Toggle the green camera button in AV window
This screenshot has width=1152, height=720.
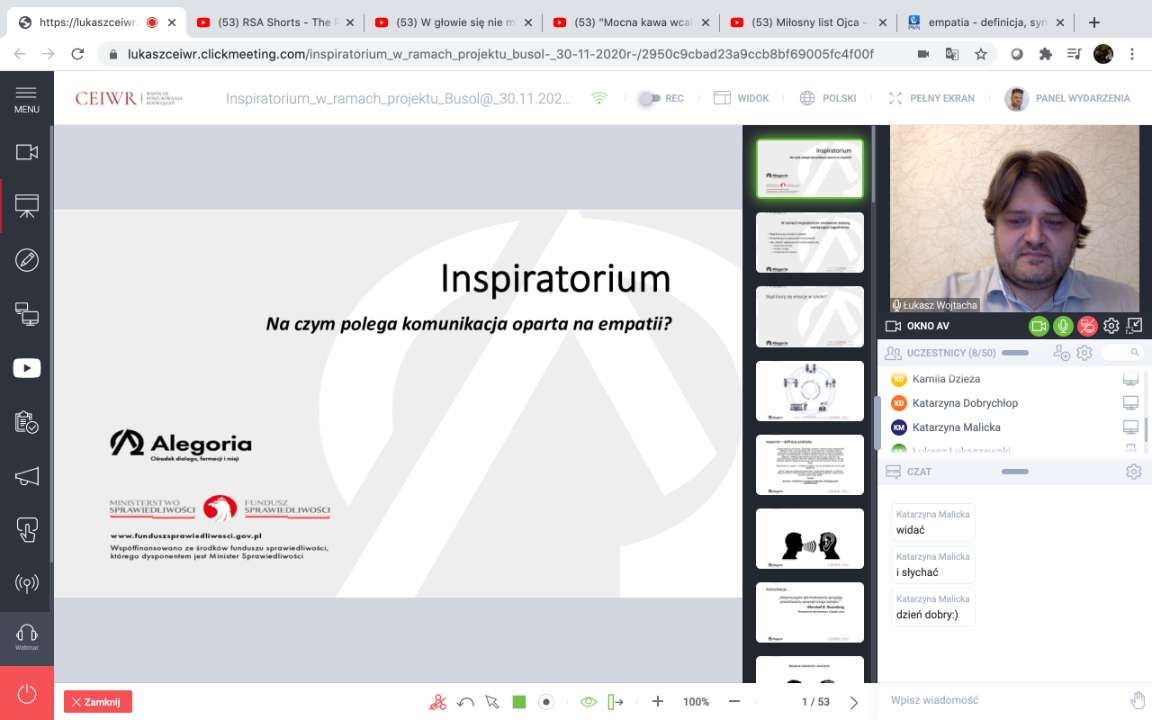click(x=1039, y=326)
